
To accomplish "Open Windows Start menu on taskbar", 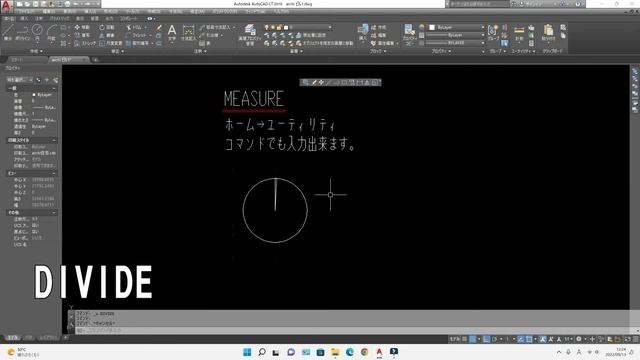I will pyautogui.click(x=247, y=352).
